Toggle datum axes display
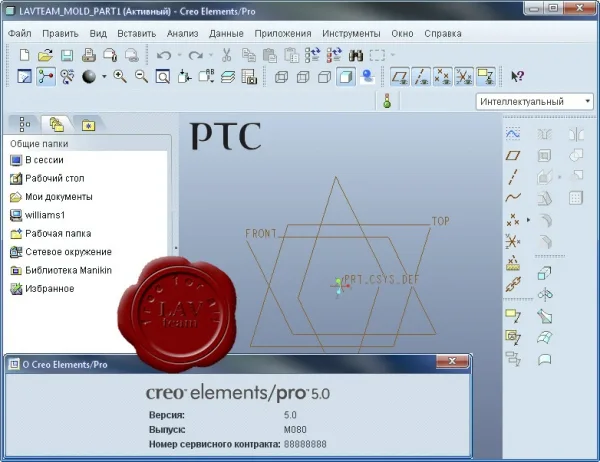The height and width of the screenshot is (462, 600). [421, 77]
